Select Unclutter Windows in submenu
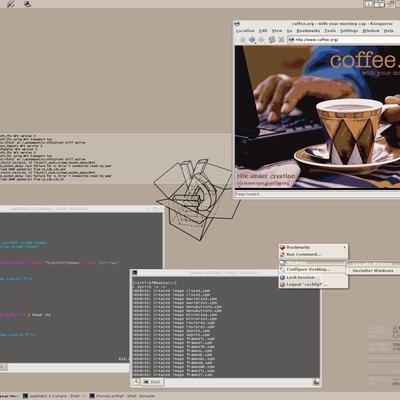 click(x=374, y=271)
